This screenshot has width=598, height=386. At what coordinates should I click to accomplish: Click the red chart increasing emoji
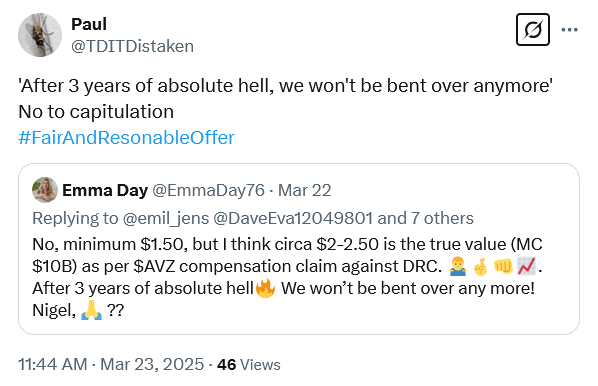(x=526, y=266)
